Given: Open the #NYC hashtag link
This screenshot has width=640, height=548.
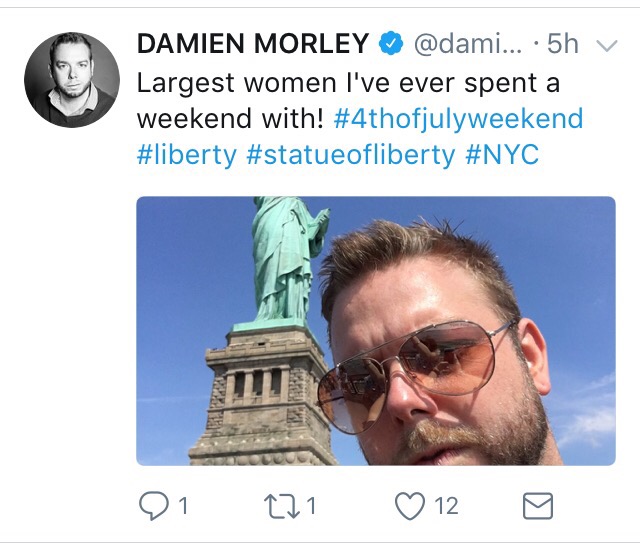Looking at the screenshot, I should point(502,155).
